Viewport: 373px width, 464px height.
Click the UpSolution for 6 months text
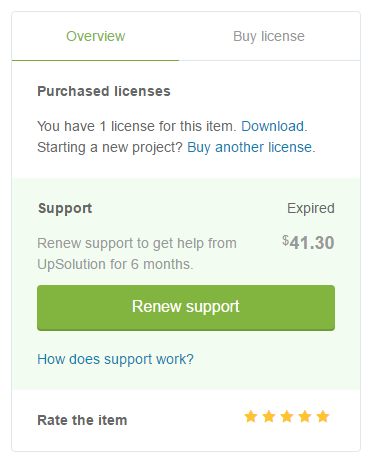tap(115, 264)
